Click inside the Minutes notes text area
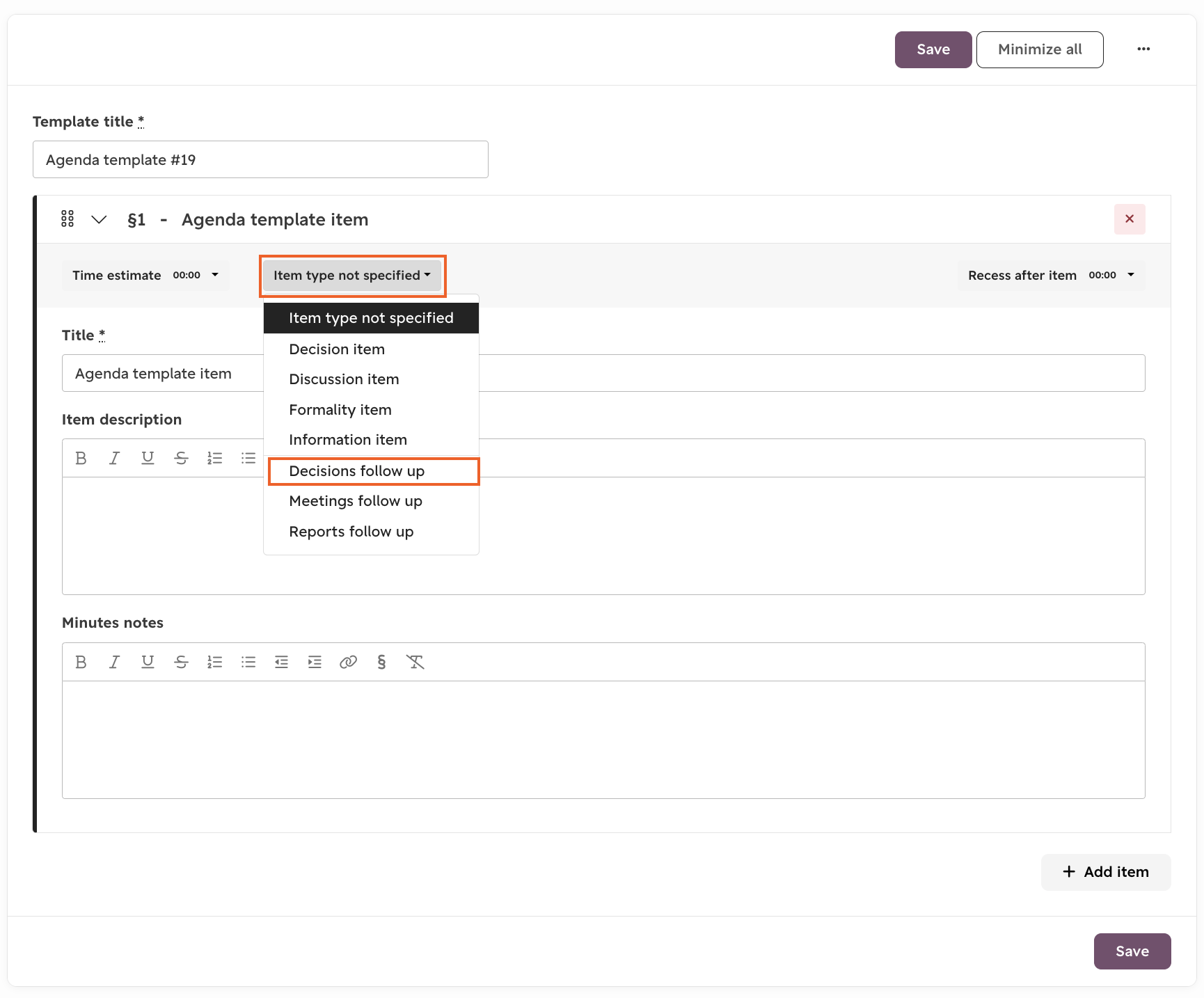 (603, 739)
